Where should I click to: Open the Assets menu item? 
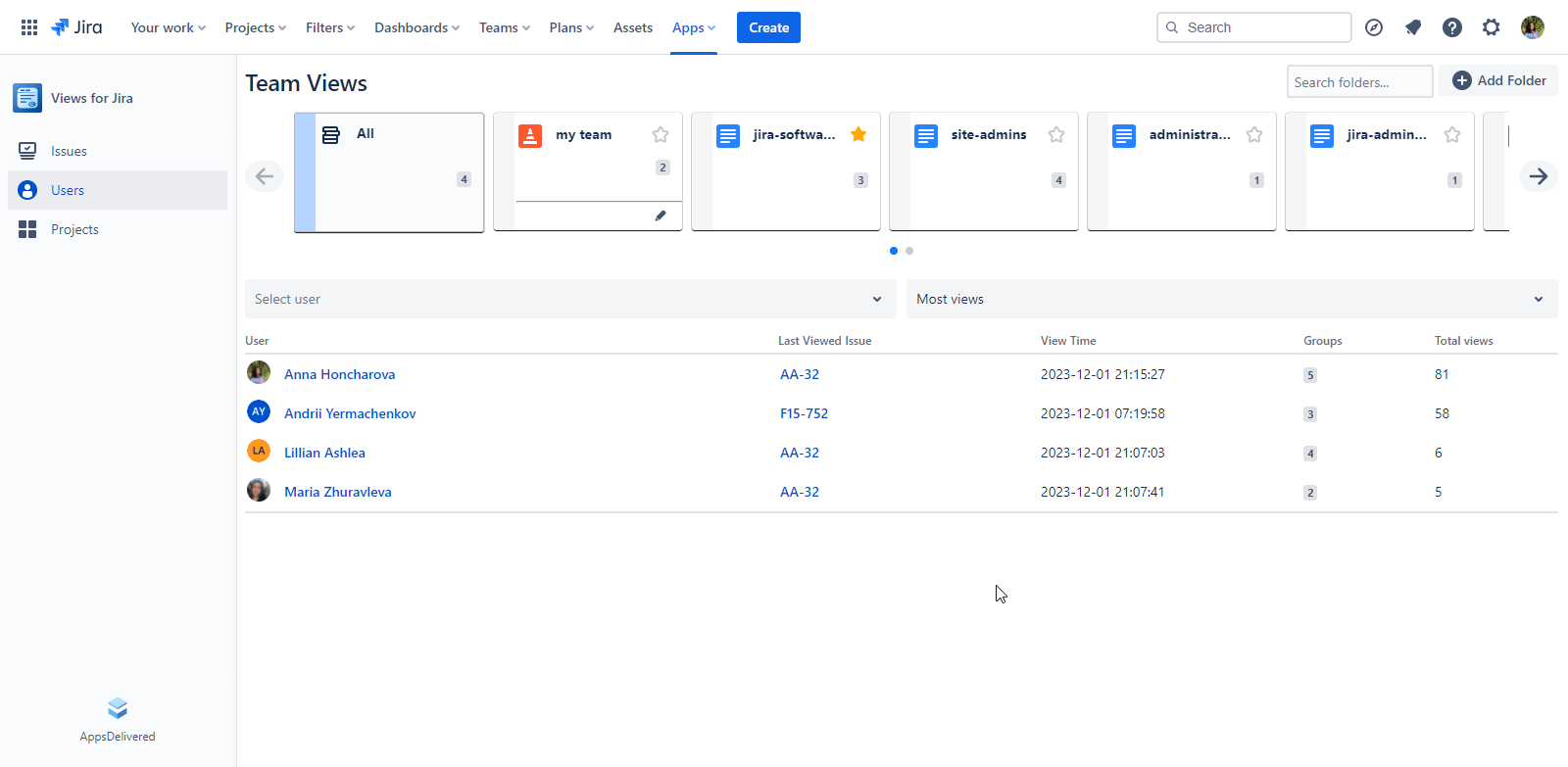coord(632,27)
